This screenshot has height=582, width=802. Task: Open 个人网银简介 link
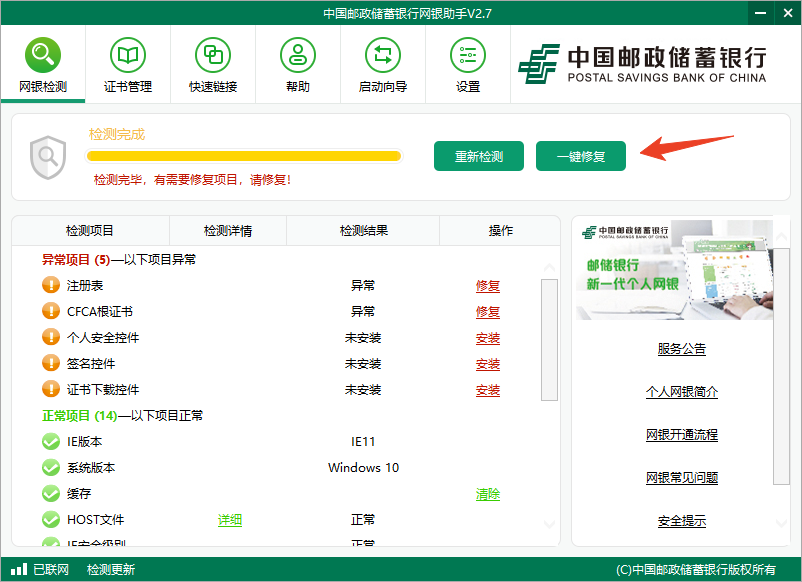[681, 392]
